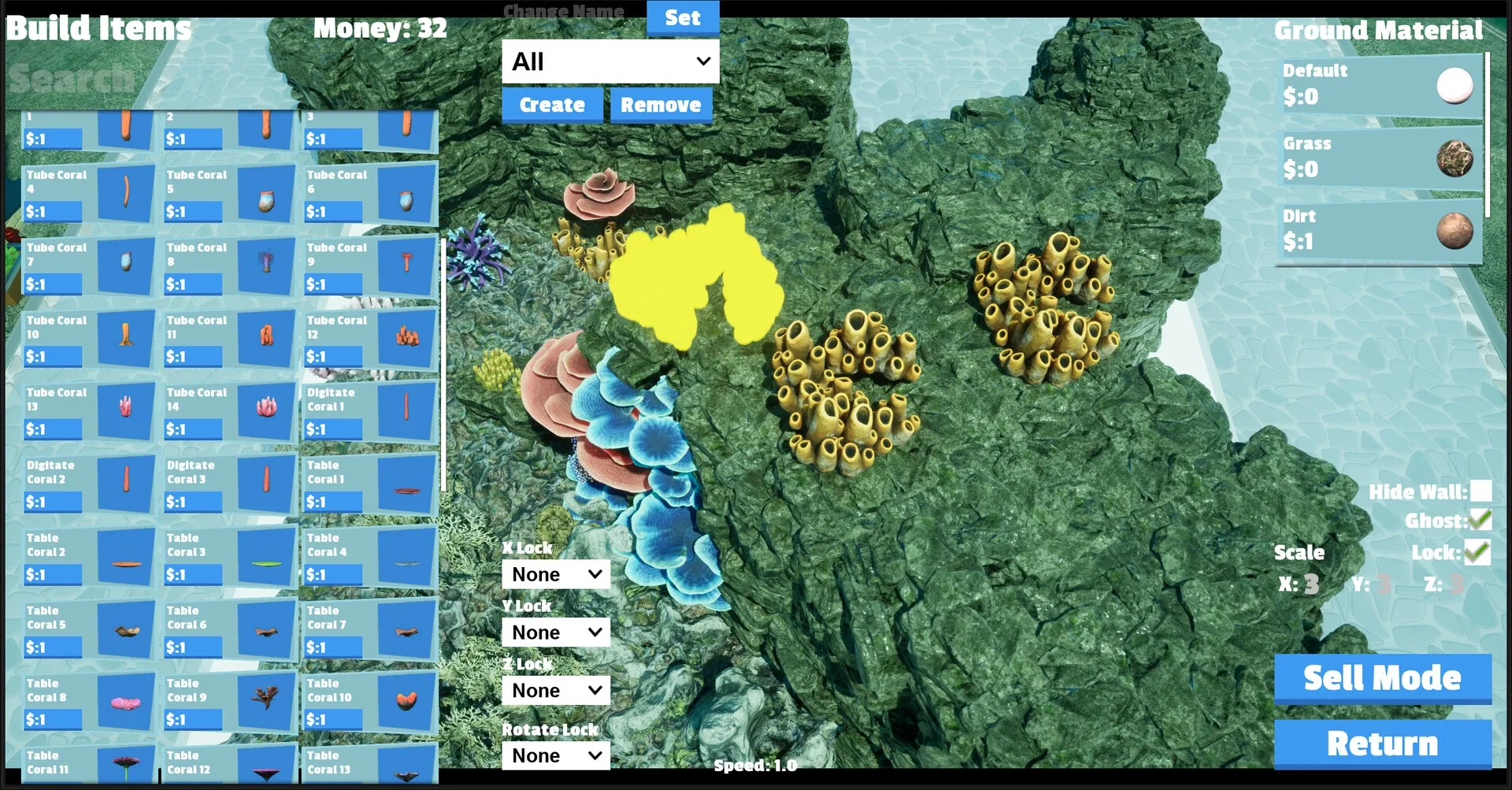Choose the Table Coral 9 branching icon
1512x790 pixels.
coord(266,697)
